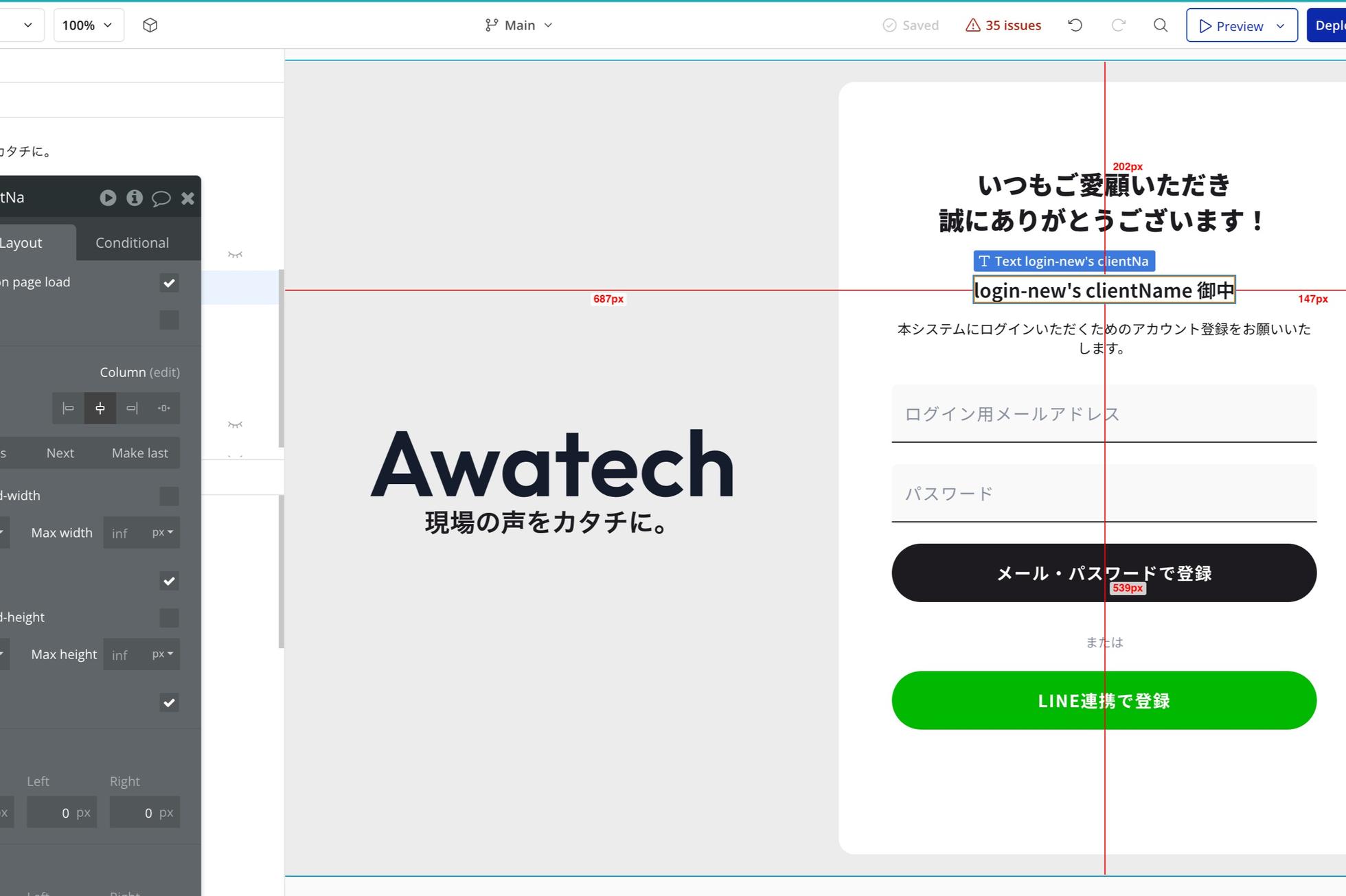The image size is (1346, 896).
Task: Open the 35 issues warning indicator
Action: coord(1003,25)
